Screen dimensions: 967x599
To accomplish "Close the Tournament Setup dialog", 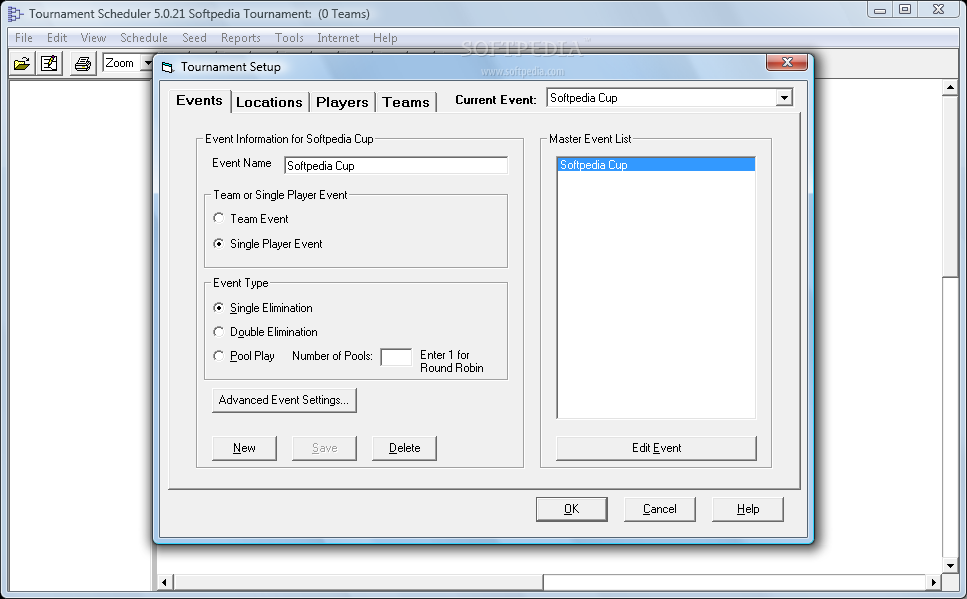I will (787, 62).
